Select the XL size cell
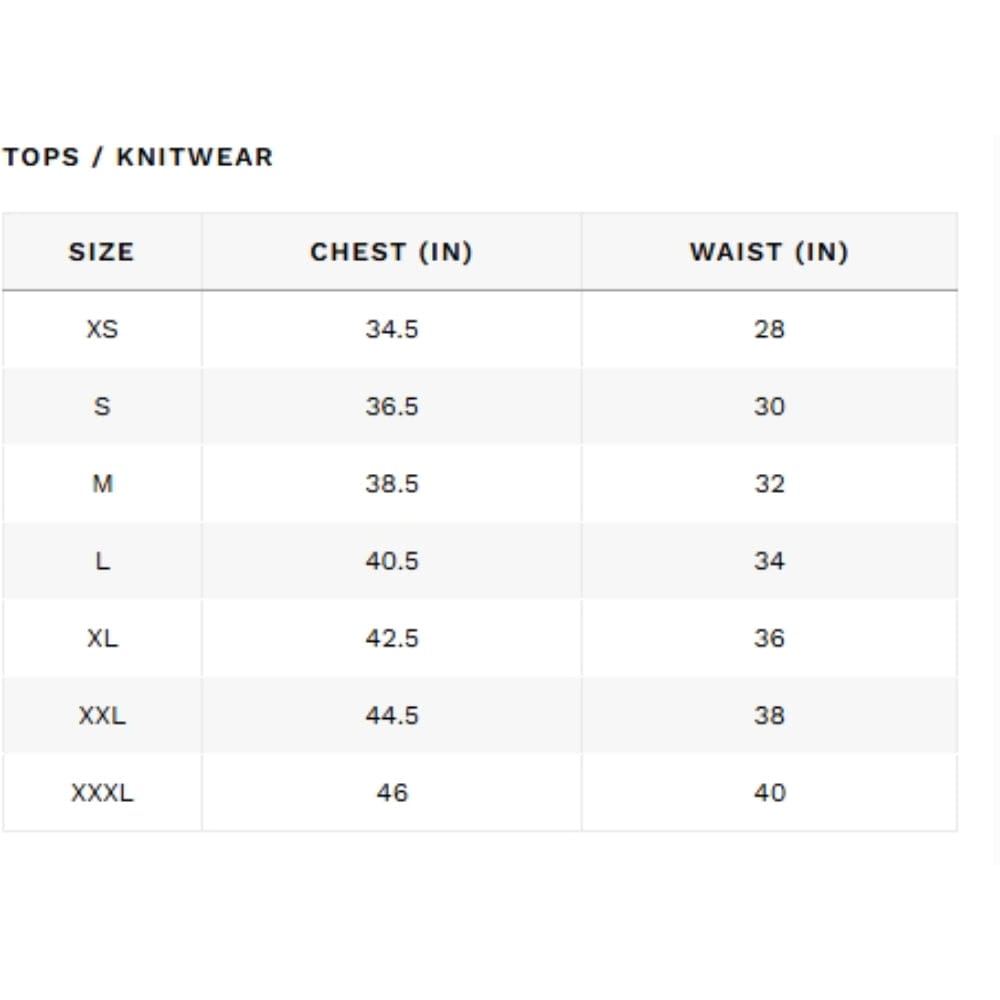Image resolution: width=1000 pixels, height=1000 pixels. [102, 638]
